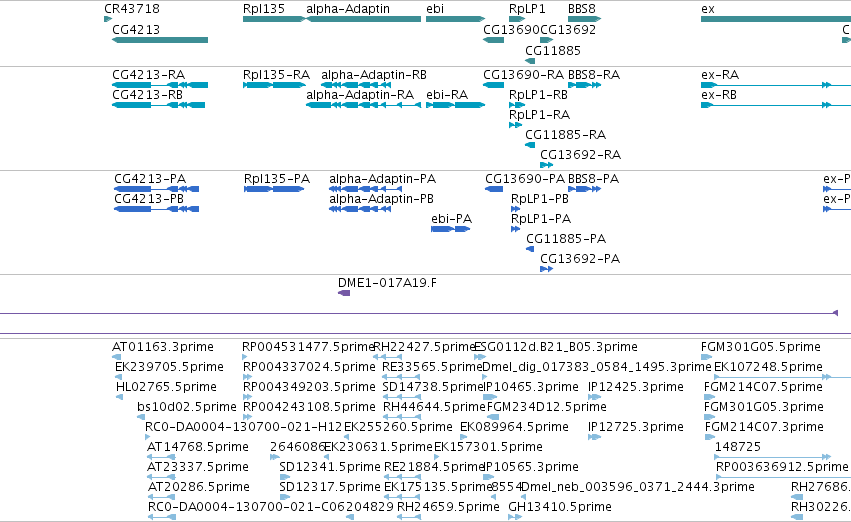Select the CR43718 gene label
This screenshot has height=522, width=851.
(x=132, y=9)
